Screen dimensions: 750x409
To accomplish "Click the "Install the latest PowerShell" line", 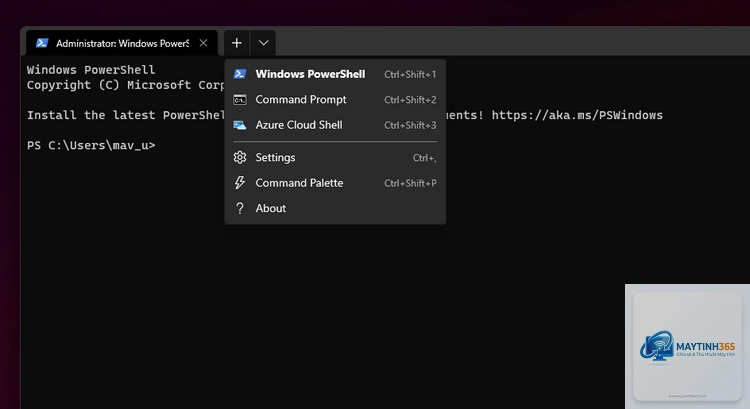I will point(125,115).
